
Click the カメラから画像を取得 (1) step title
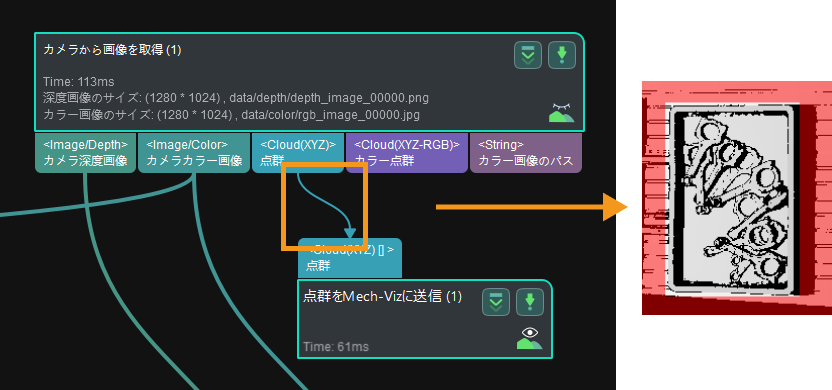(x=112, y=50)
